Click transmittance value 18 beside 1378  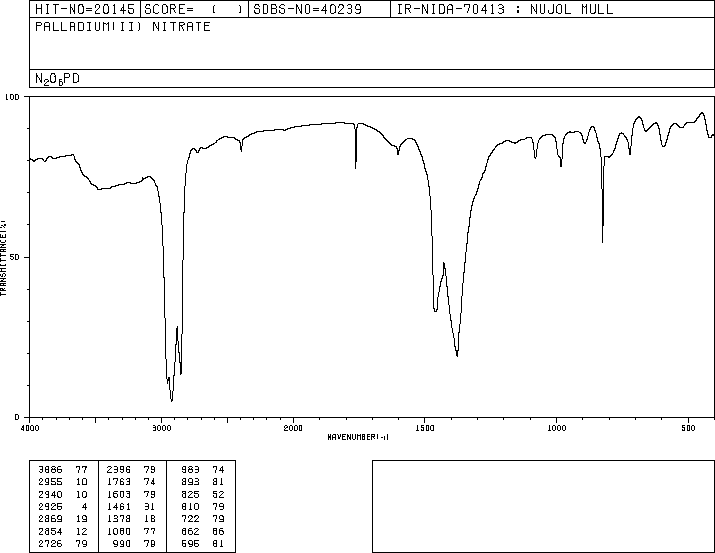[x=150, y=519]
